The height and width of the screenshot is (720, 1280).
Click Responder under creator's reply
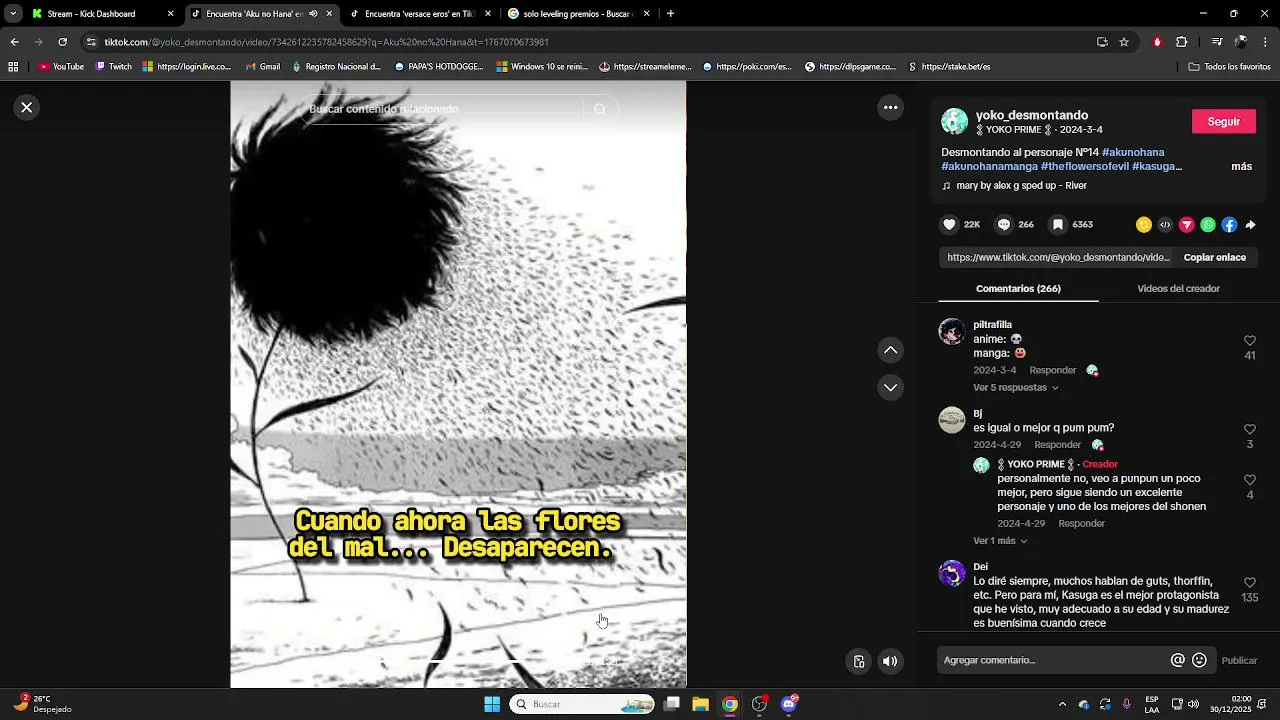(1081, 524)
